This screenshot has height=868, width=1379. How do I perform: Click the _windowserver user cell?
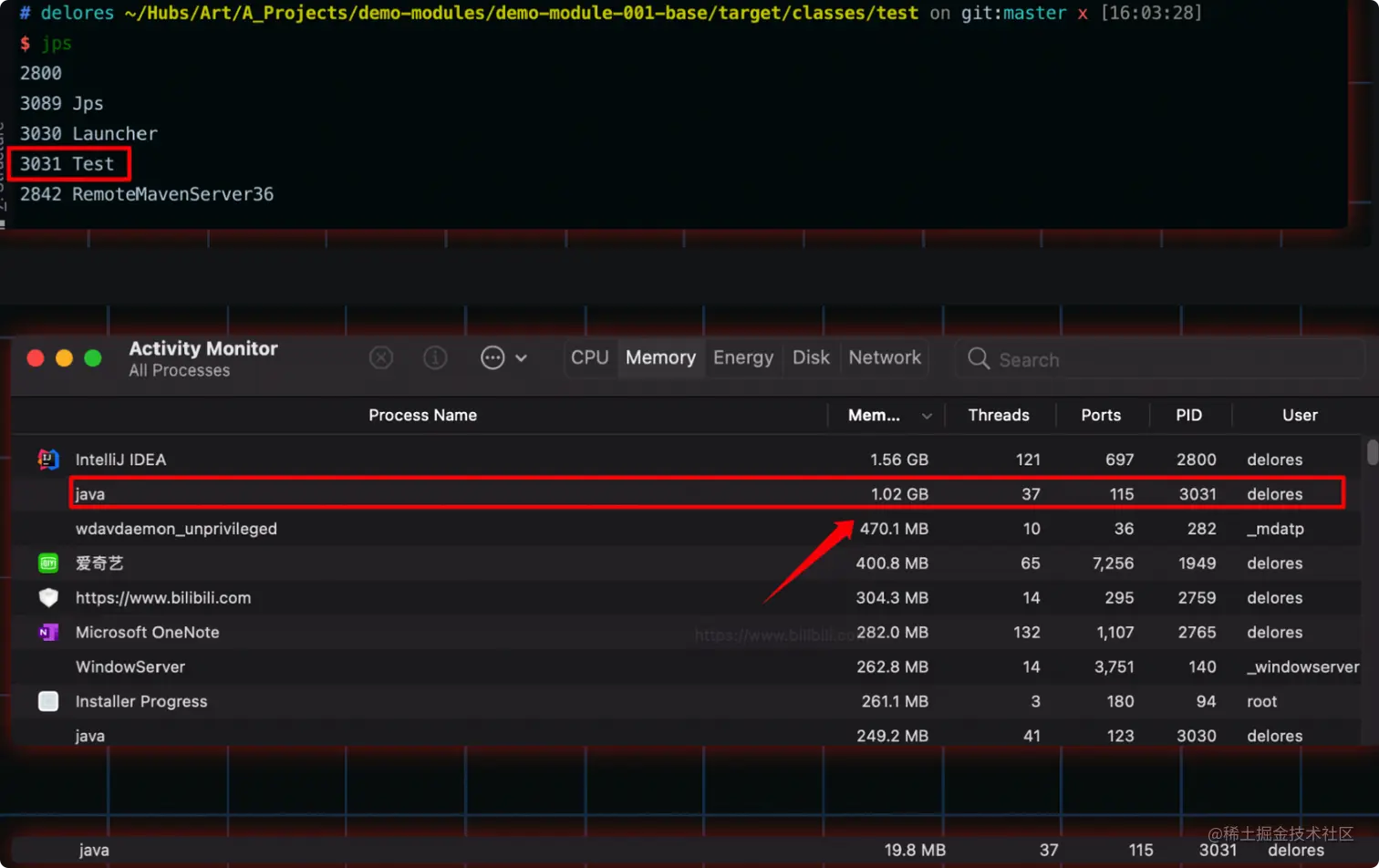tap(1303, 666)
